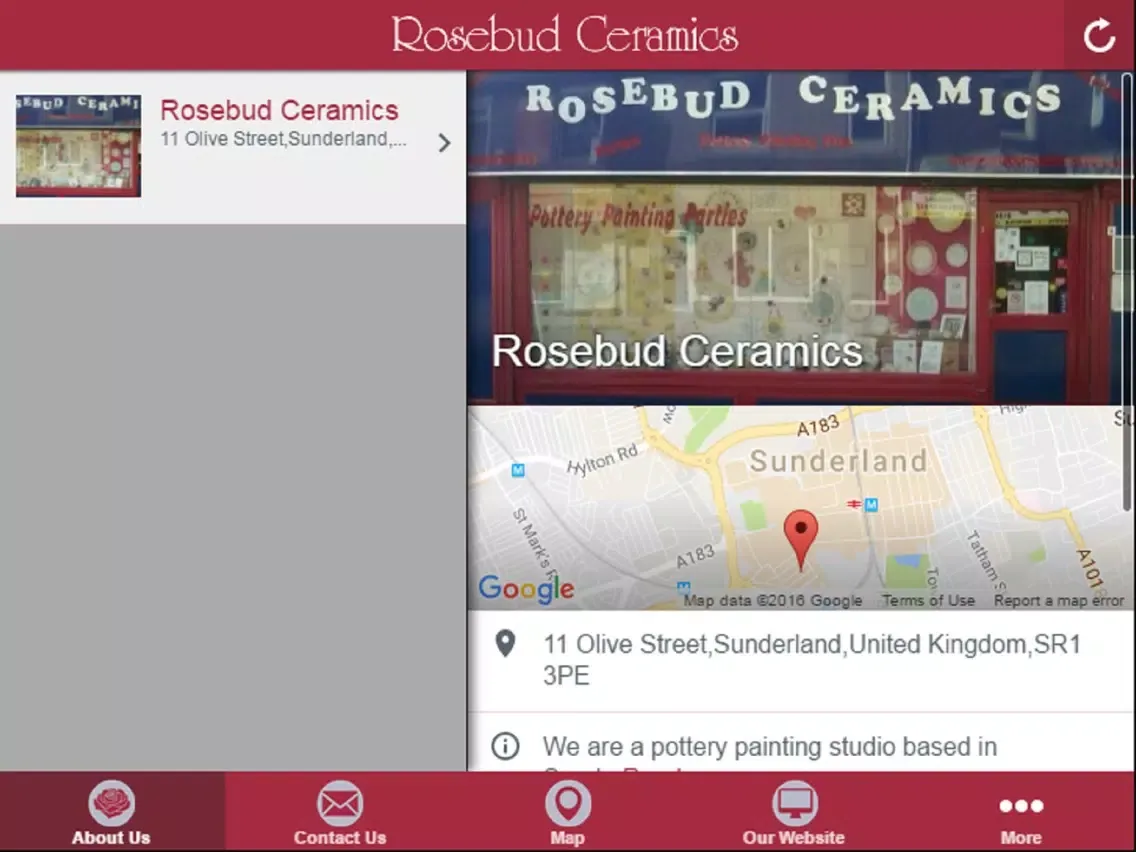Click the detail panel vertical scrollbar

pyautogui.click(x=1129, y=290)
